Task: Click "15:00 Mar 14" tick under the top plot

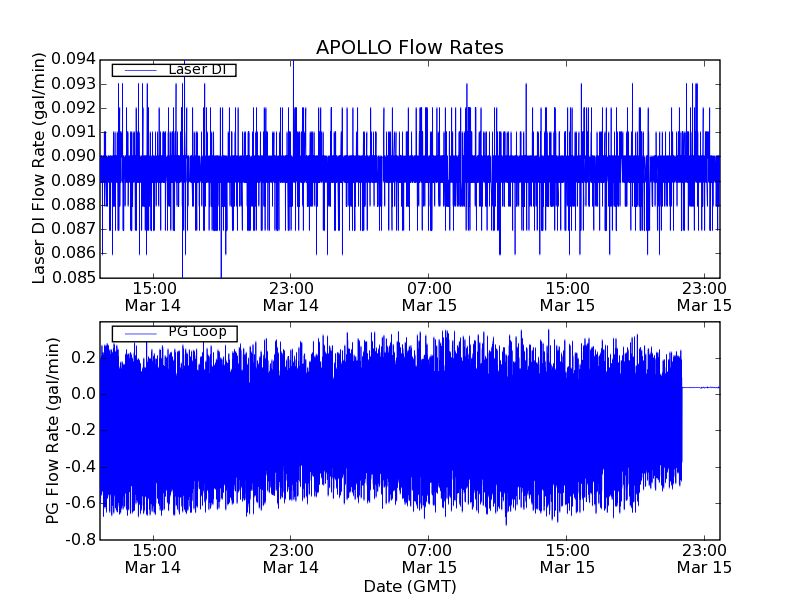Action: pyautogui.click(x=153, y=296)
